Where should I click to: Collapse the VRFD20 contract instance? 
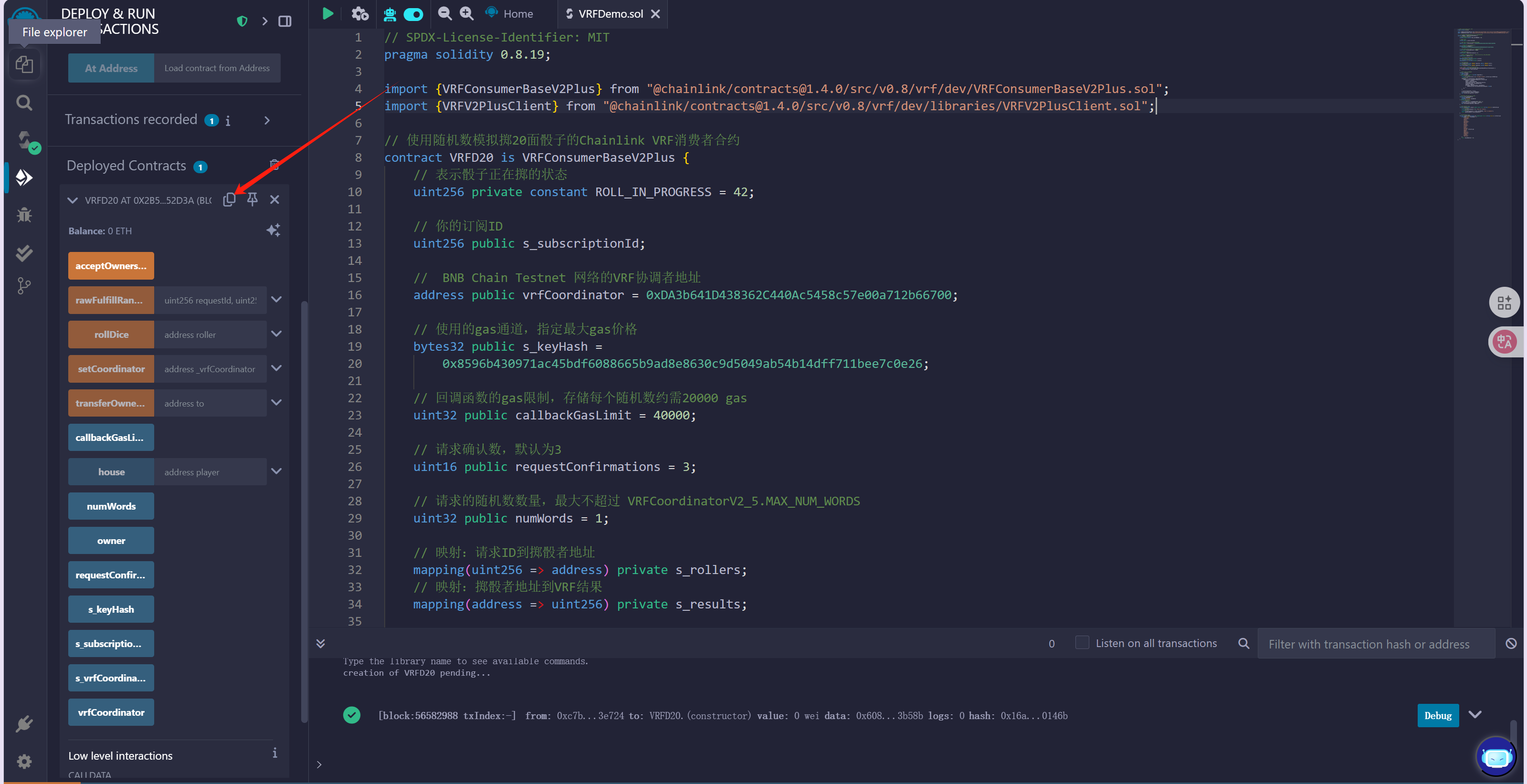(x=73, y=200)
